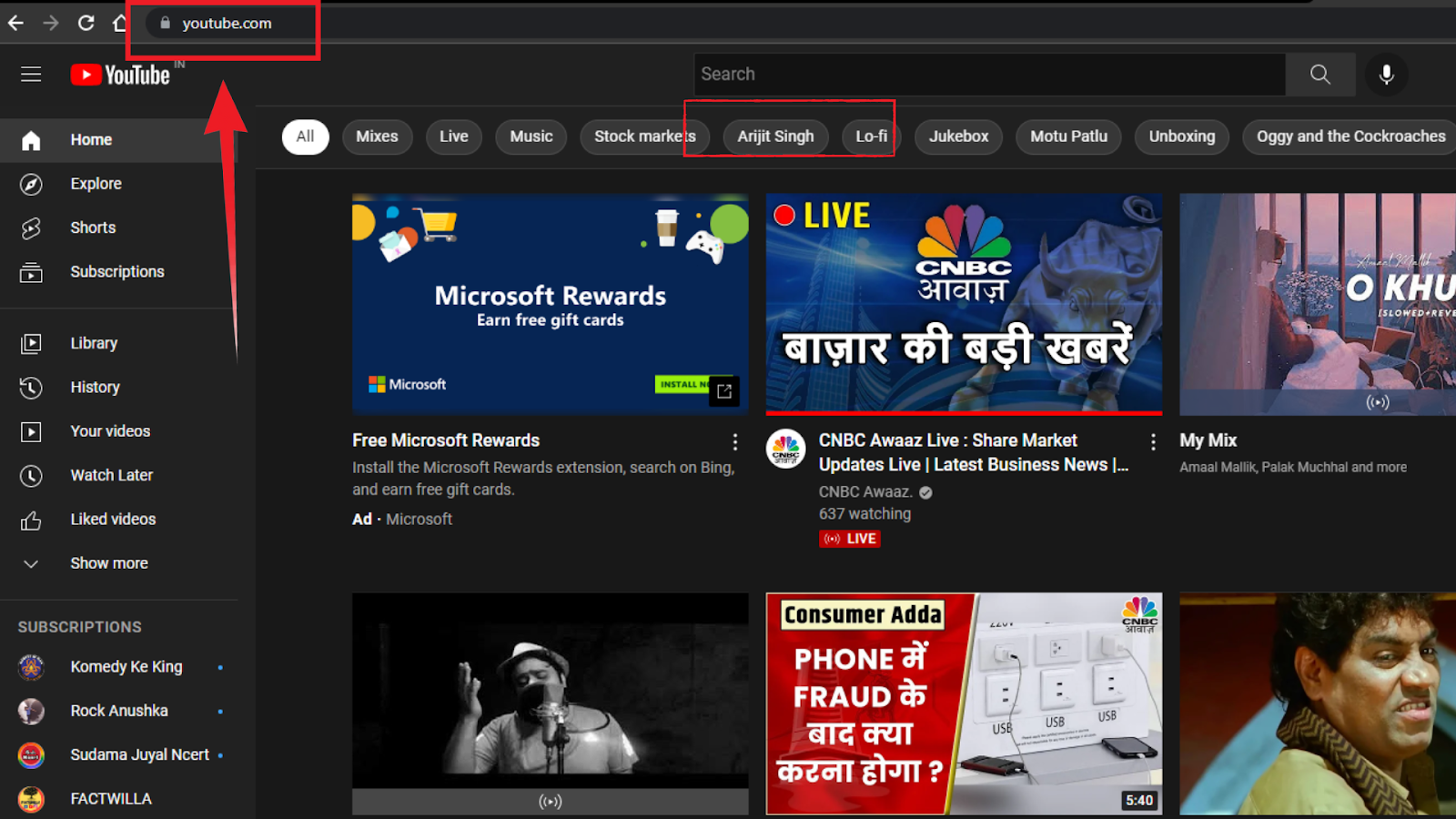The image size is (1456, 819).
Task: Click the browser home icon
Action: pos(119,23)
